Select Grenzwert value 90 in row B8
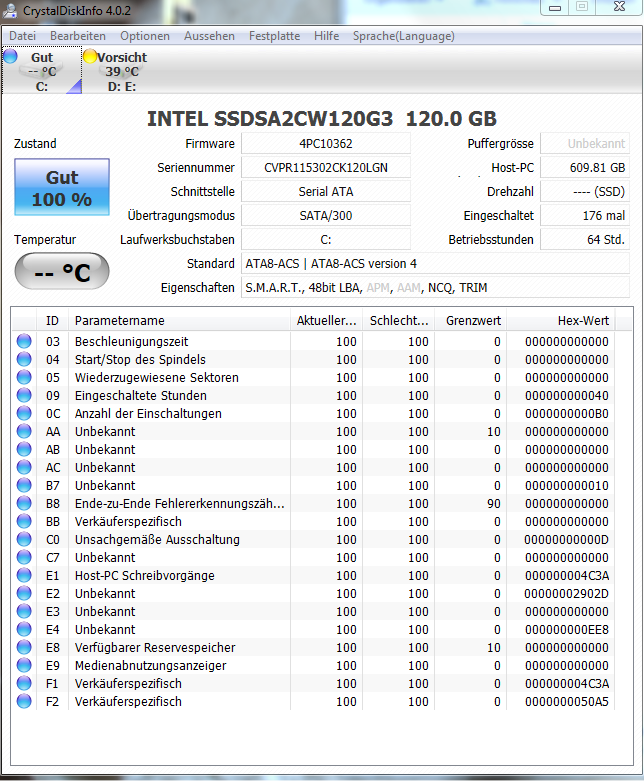644x781 pixels. click(494, 503)
